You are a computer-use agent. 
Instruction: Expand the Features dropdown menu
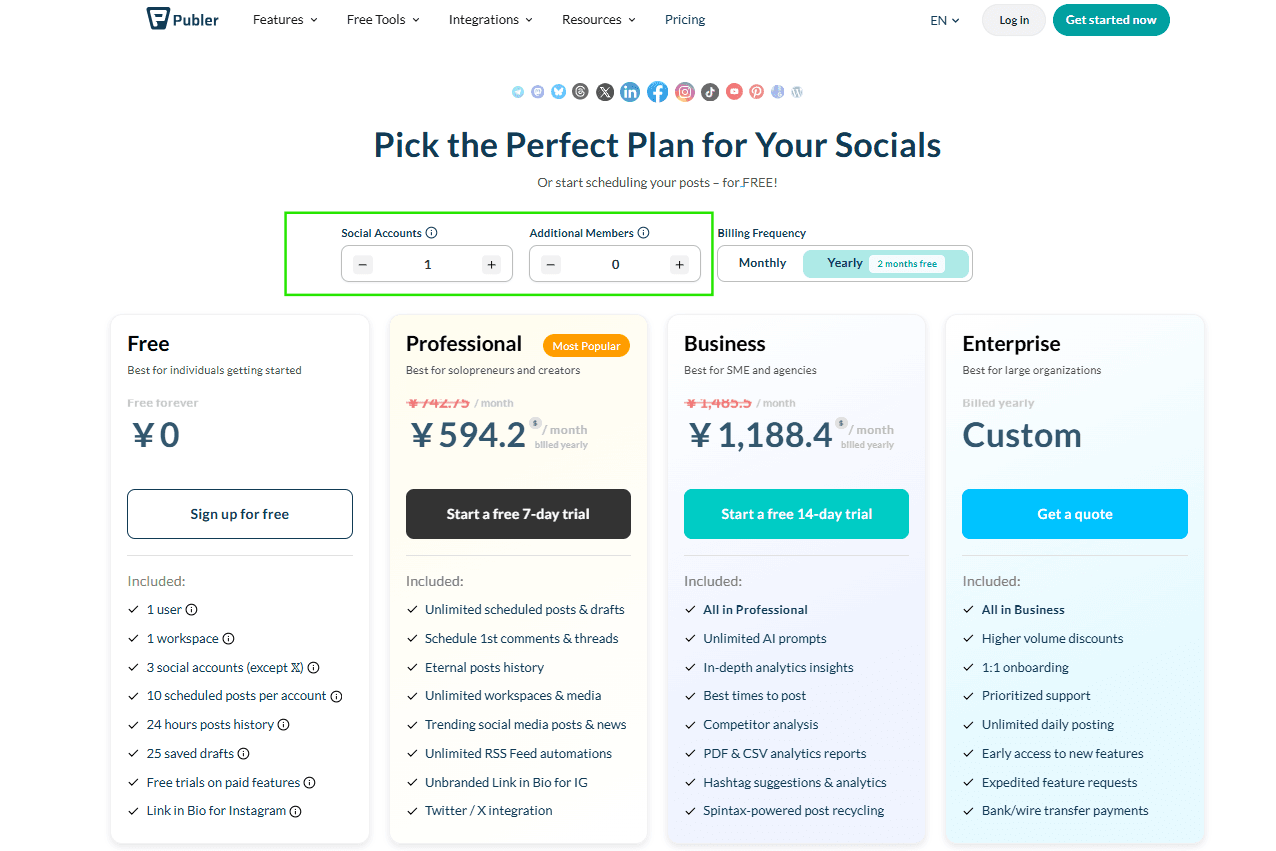(285, 20)
